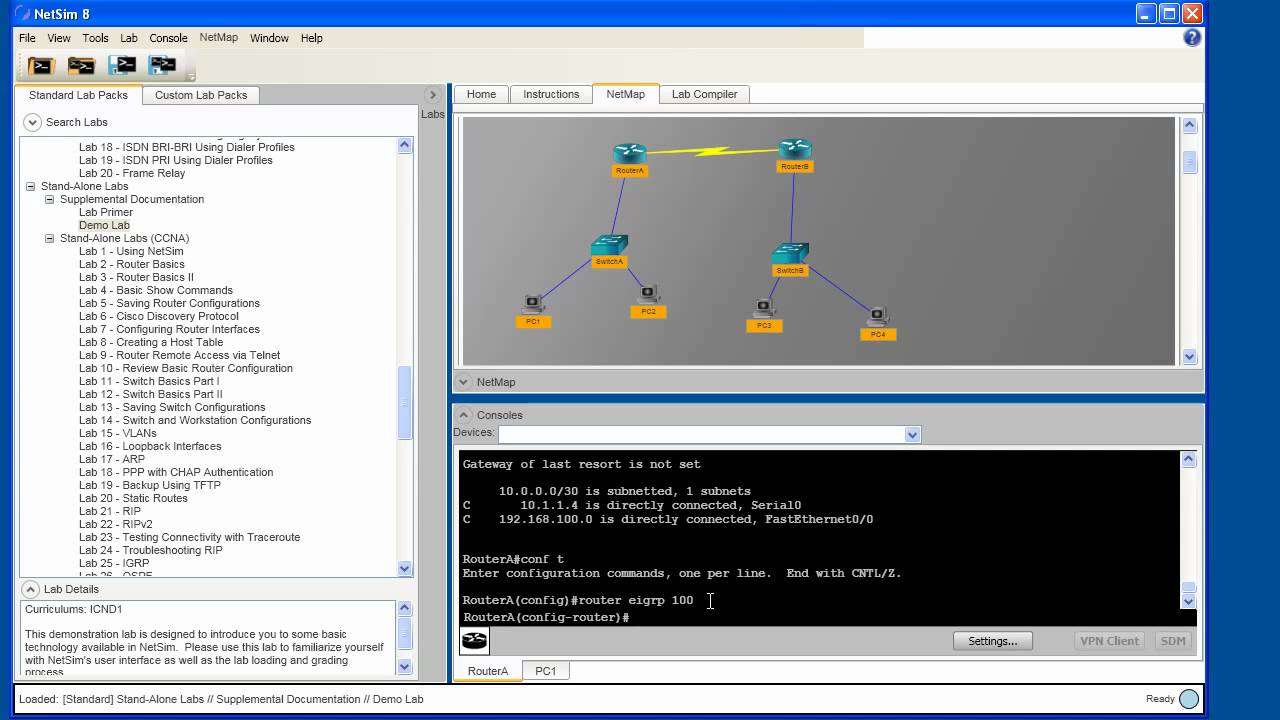Switch to the PC1 console tab
The width and height of the screenshot is (1280, 720).
click(x=545, y=671)
